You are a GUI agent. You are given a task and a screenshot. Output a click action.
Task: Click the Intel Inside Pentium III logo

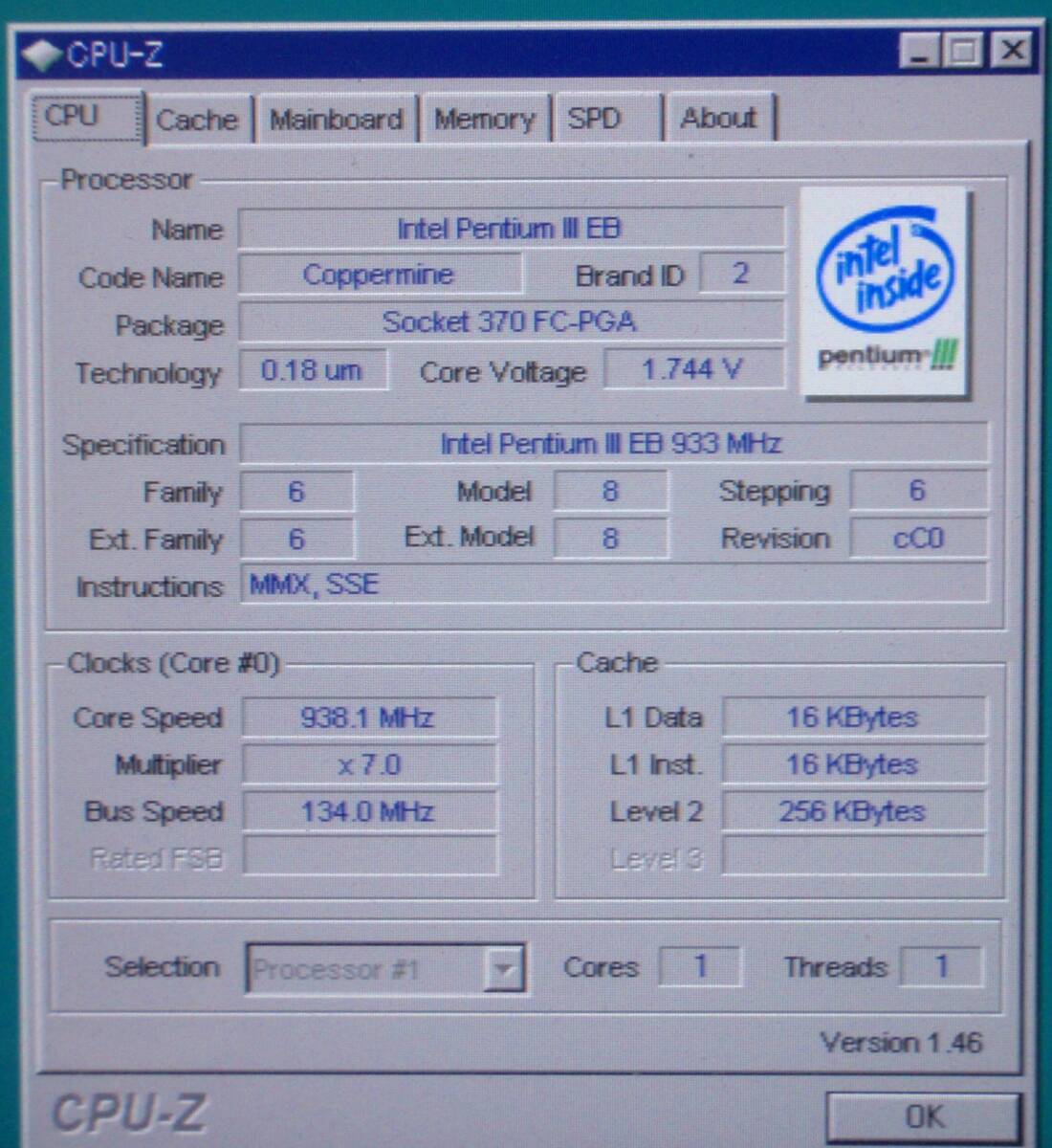885,292
